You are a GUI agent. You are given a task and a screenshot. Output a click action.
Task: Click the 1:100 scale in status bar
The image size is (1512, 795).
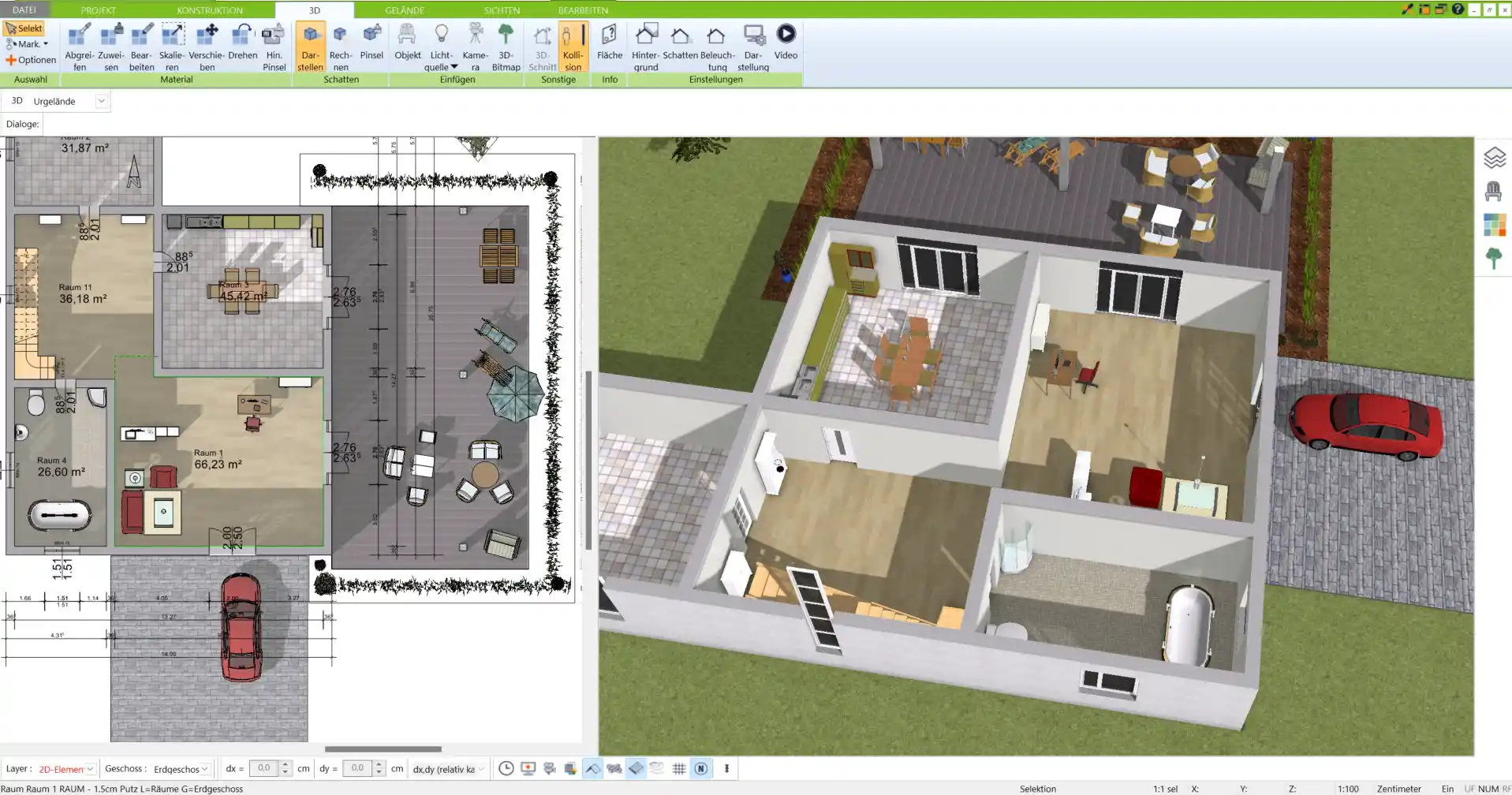(x=1348, y=789)
